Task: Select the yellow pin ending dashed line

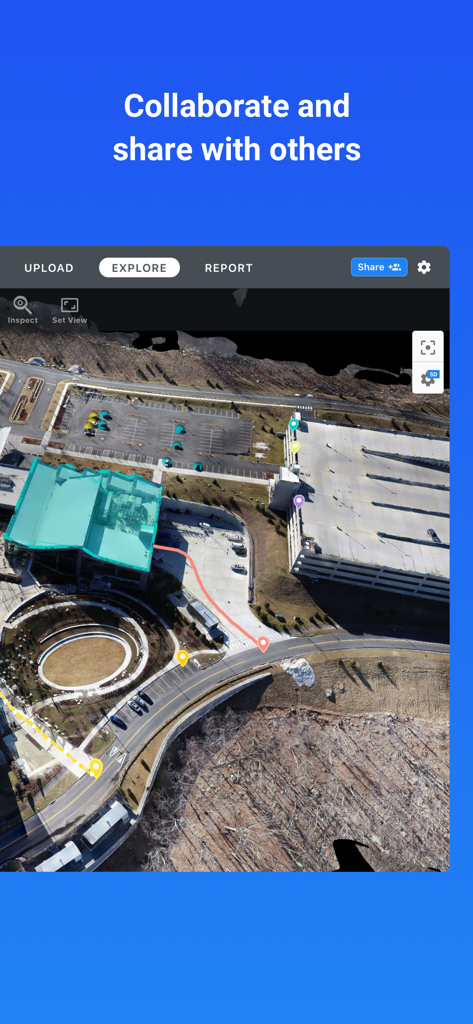Action: [96, 768]
